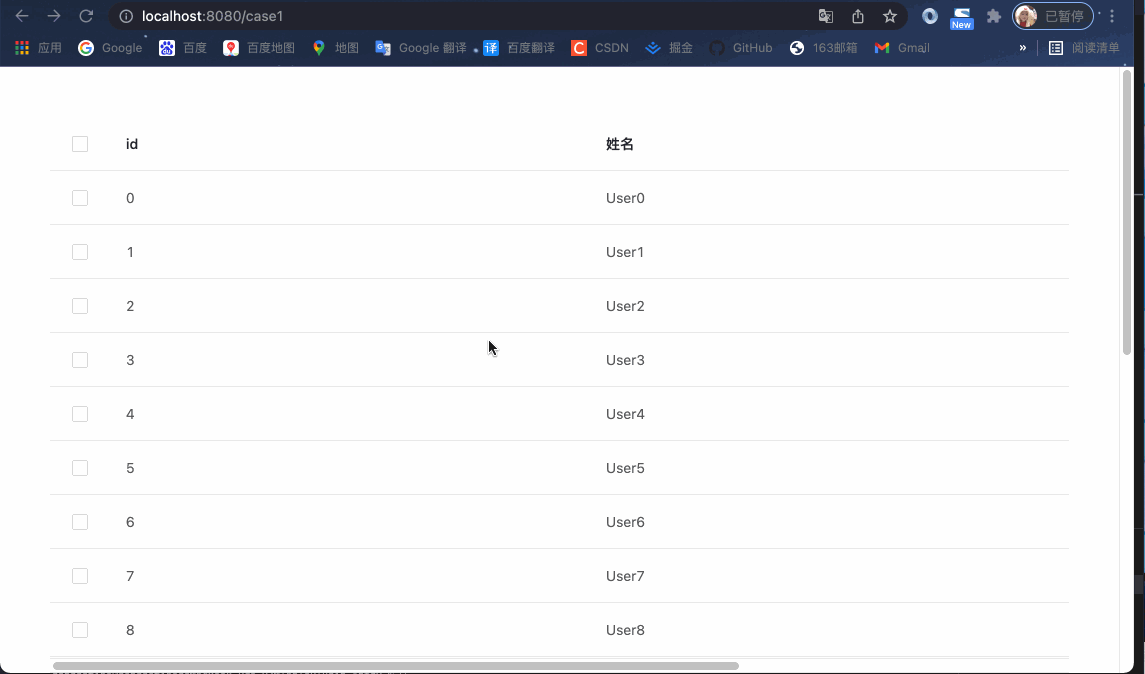Open the Chrome three-dot menu
The width and height of the screenshot is (1145, 674).
[1112, 16]
